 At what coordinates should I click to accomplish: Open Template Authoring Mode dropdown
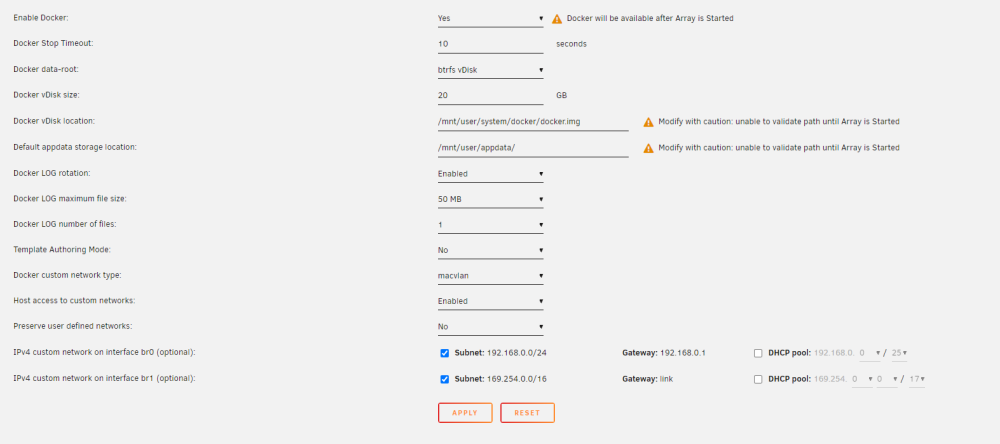coord(490,250)
